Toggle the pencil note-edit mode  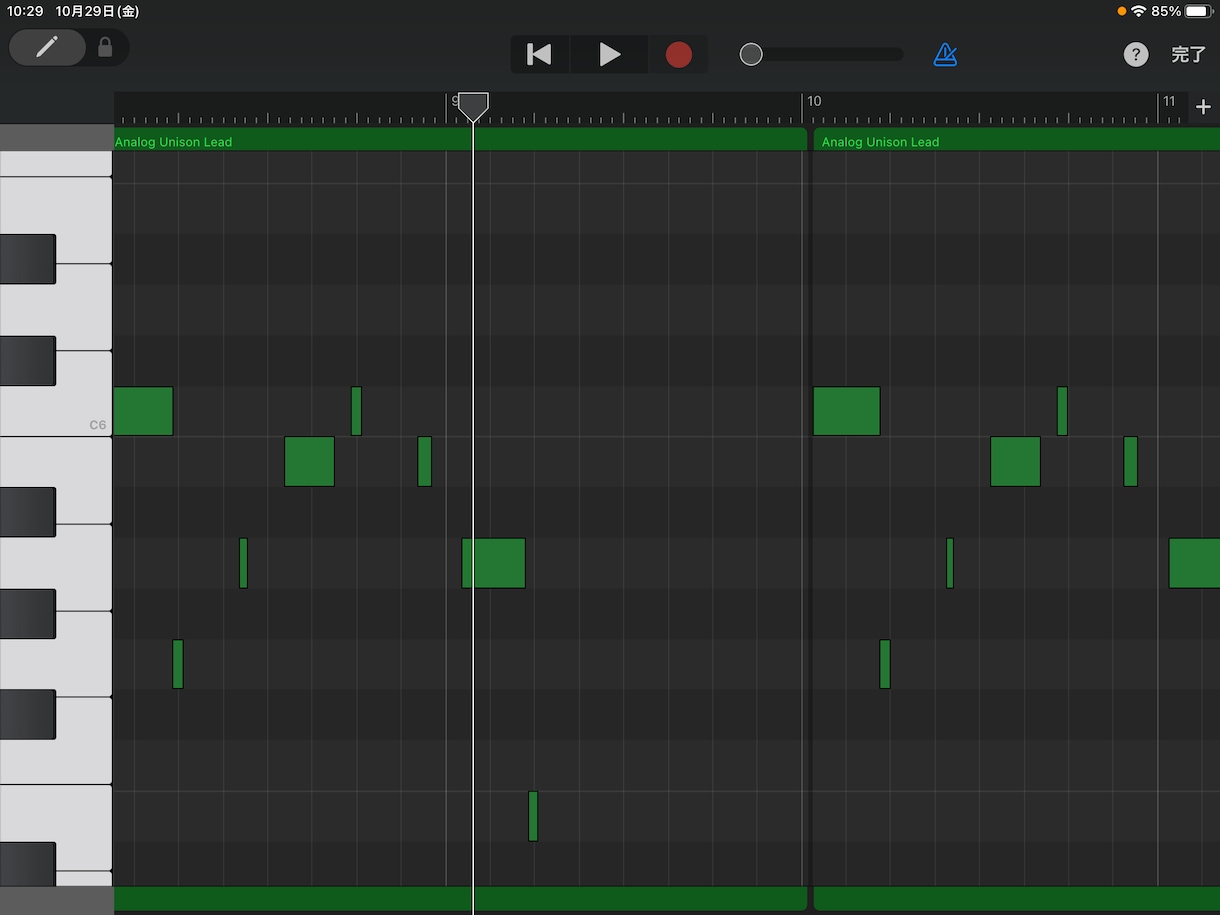coord(47,47)
